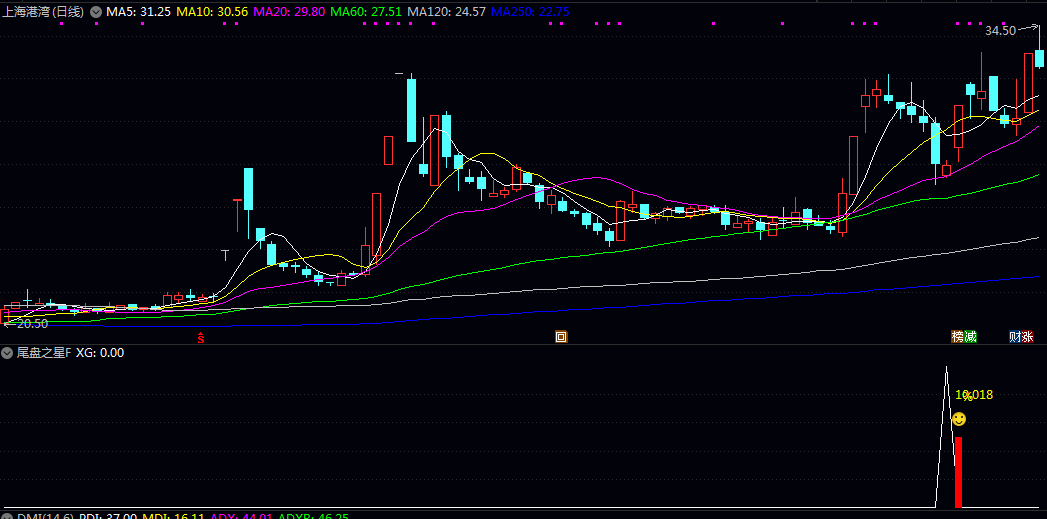Image resolution: width=1047 pixels, height=519 pixels.
Task: Open the dropdown next to 上海港湾 (日线)
Action: 95,12
